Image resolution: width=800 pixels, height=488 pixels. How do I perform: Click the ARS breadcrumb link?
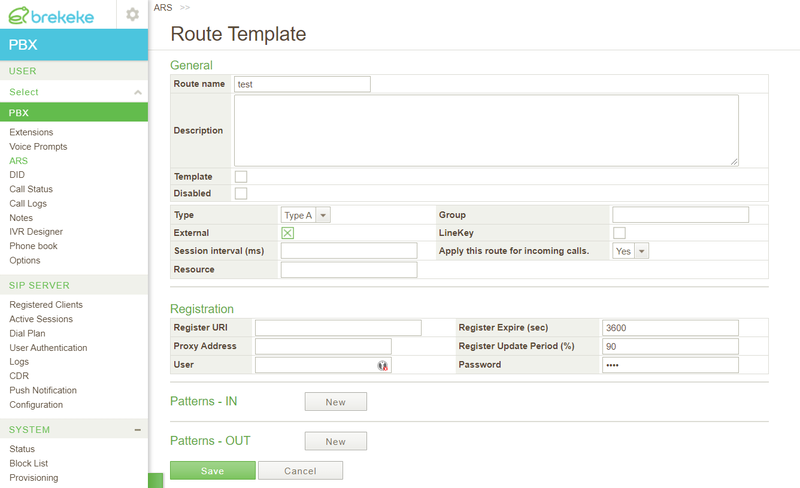click(163, 8)
